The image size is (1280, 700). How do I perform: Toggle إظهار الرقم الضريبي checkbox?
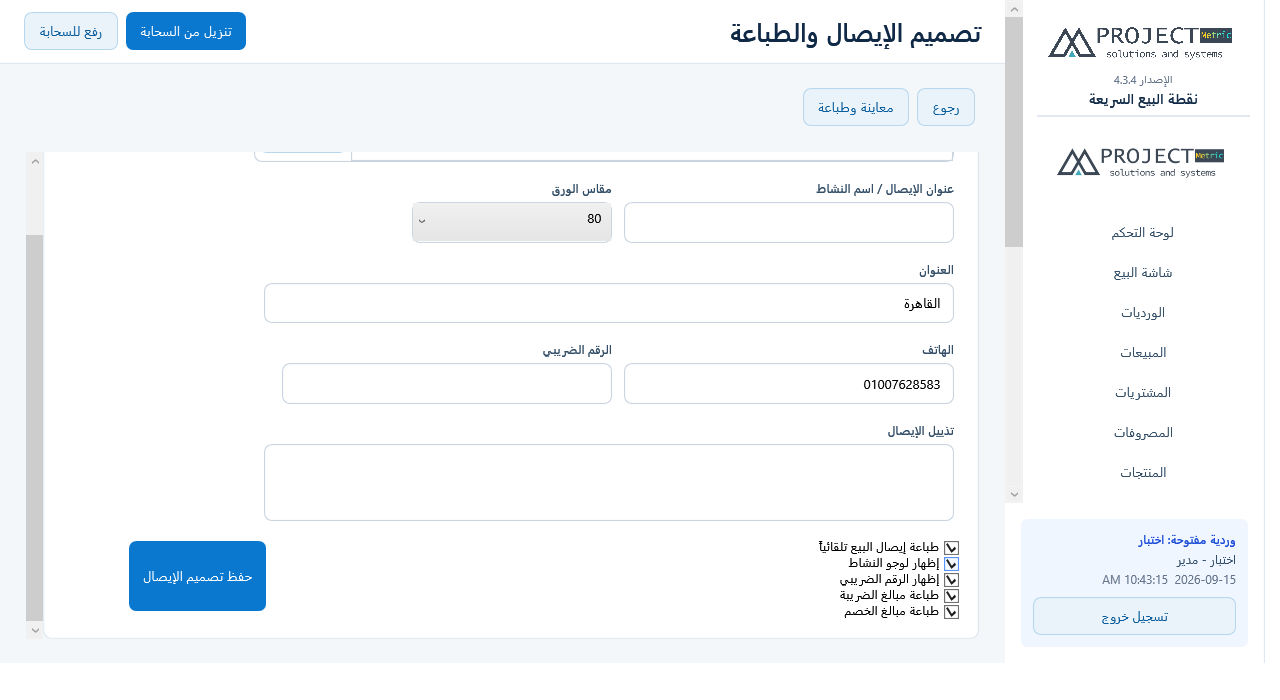click(952, 580)
